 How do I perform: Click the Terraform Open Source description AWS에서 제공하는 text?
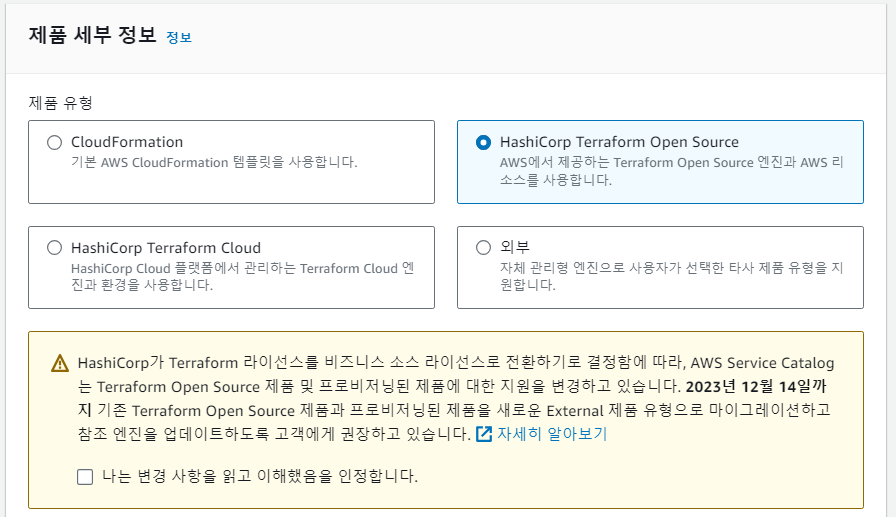pyautogui.click(x=671, y=171)
